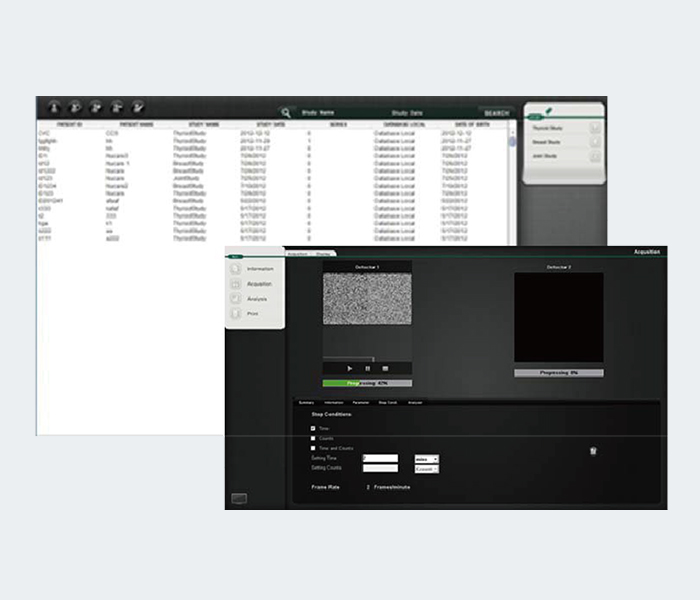Click the Print sidebar icon
Viewport: 700px width, 600px height.
coord(235,313)
